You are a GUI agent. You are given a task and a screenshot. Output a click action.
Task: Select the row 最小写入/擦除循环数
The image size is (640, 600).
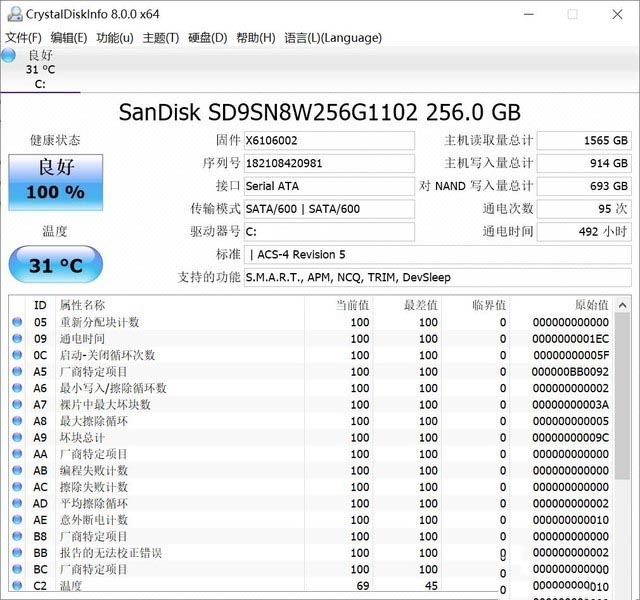pos(311,388)
